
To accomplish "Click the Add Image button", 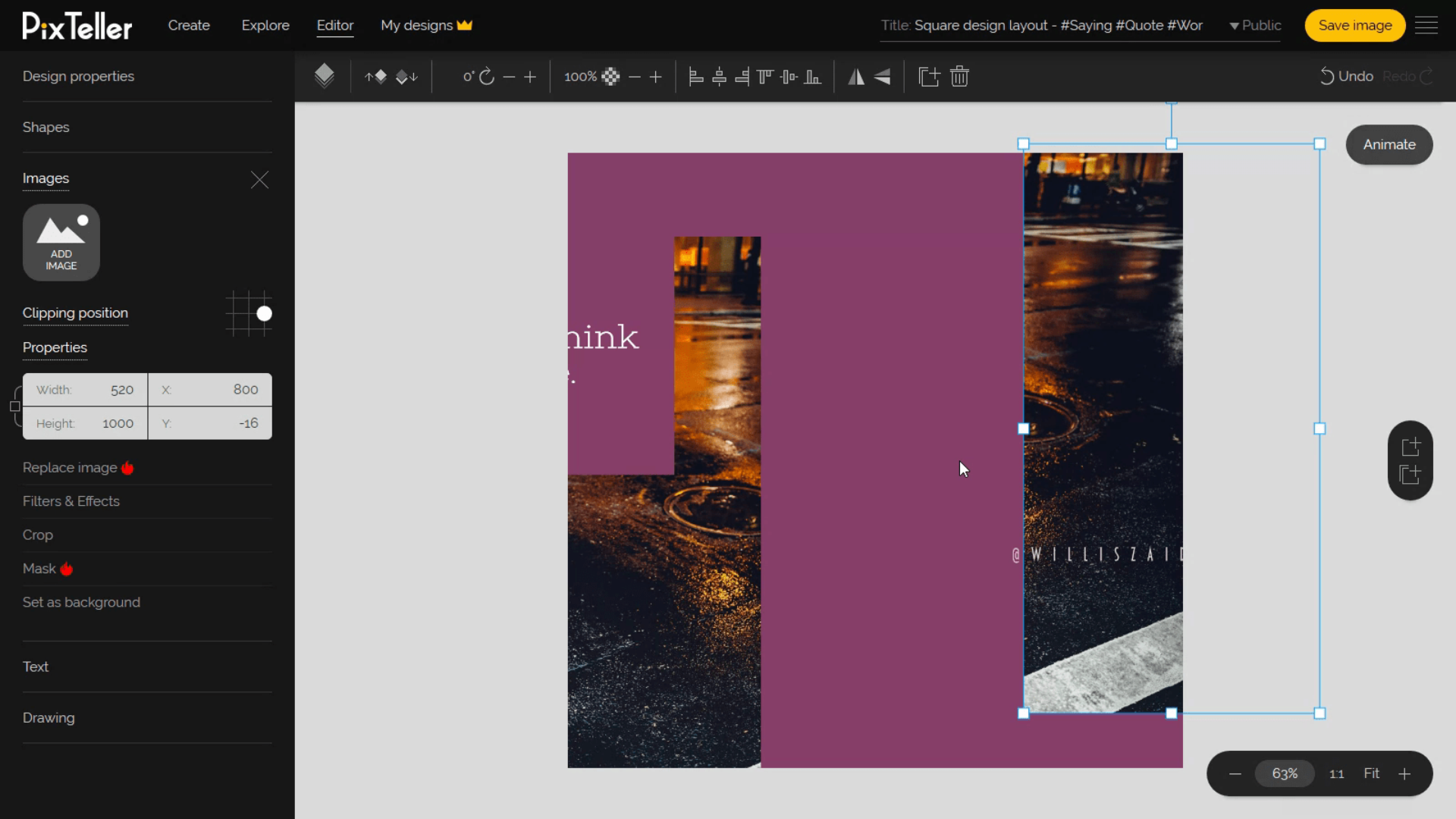I will pyautogui.click(x=61, y=243).
